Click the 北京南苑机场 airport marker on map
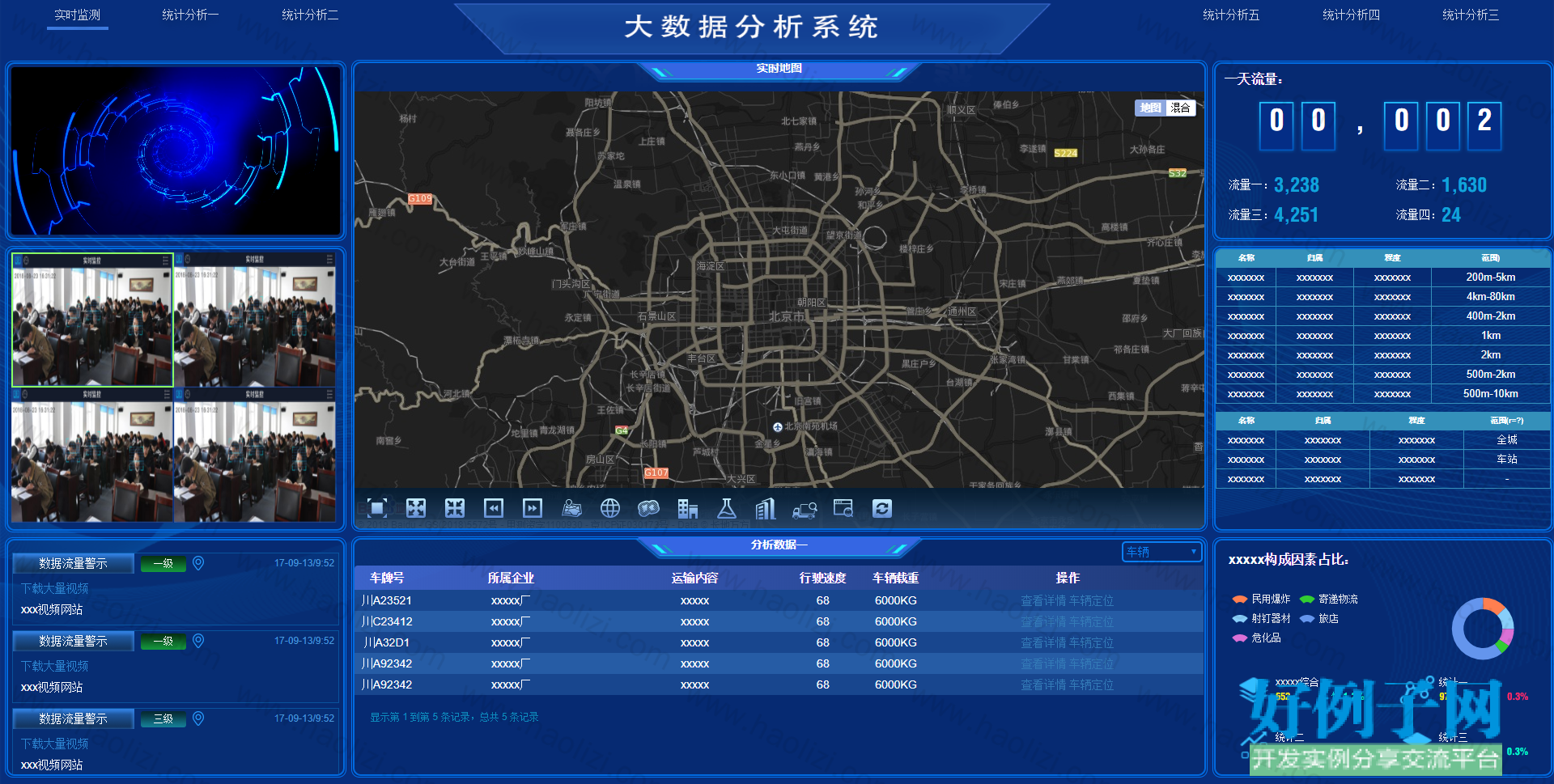1554x784 pixels. pos(778,427)
